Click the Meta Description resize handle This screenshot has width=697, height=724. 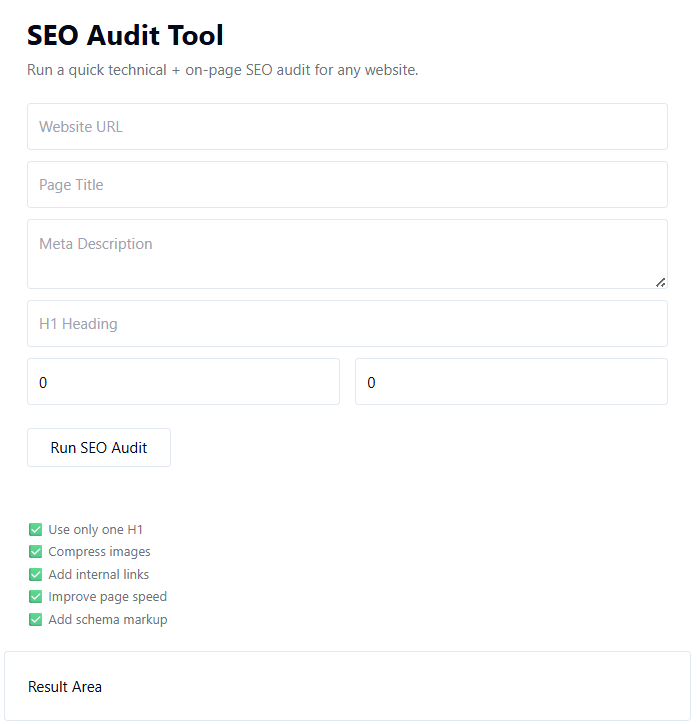pyautogui.click(x=660, y=282)
